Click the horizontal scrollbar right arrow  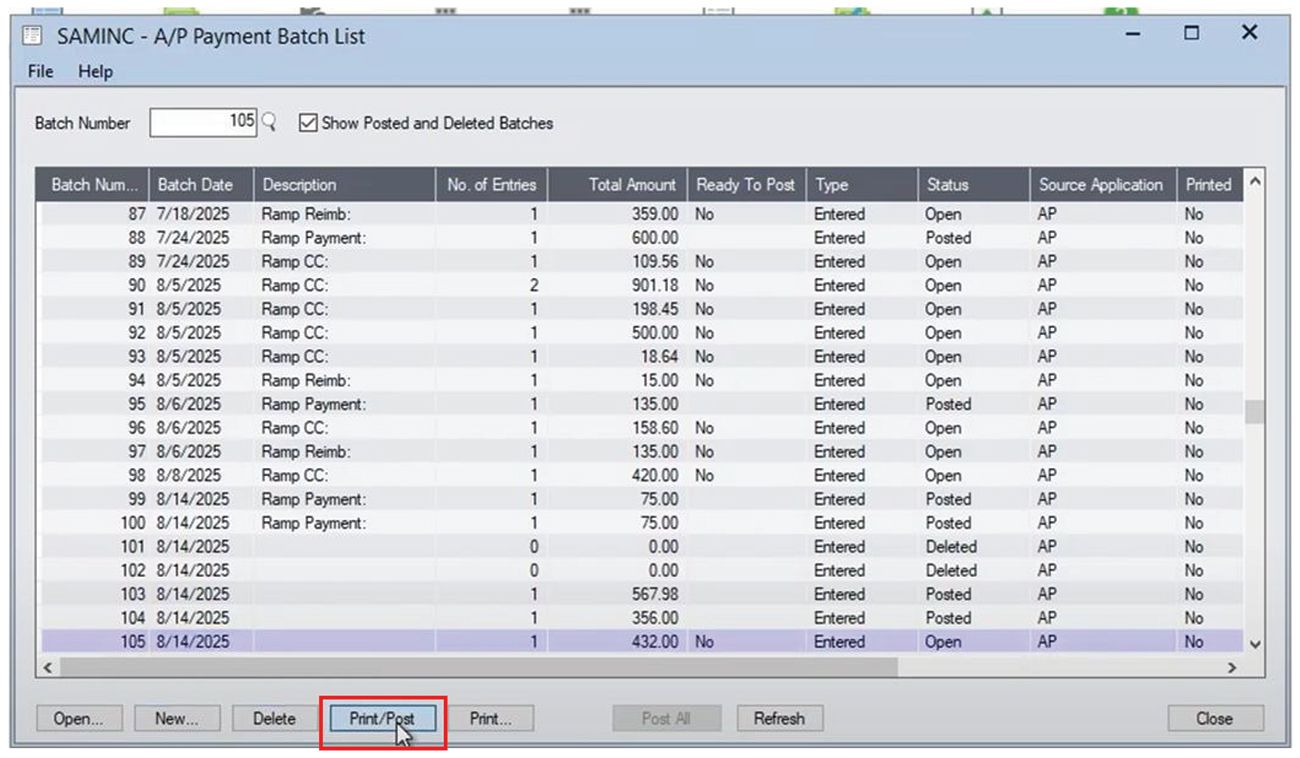click(x=1231, y=666)
